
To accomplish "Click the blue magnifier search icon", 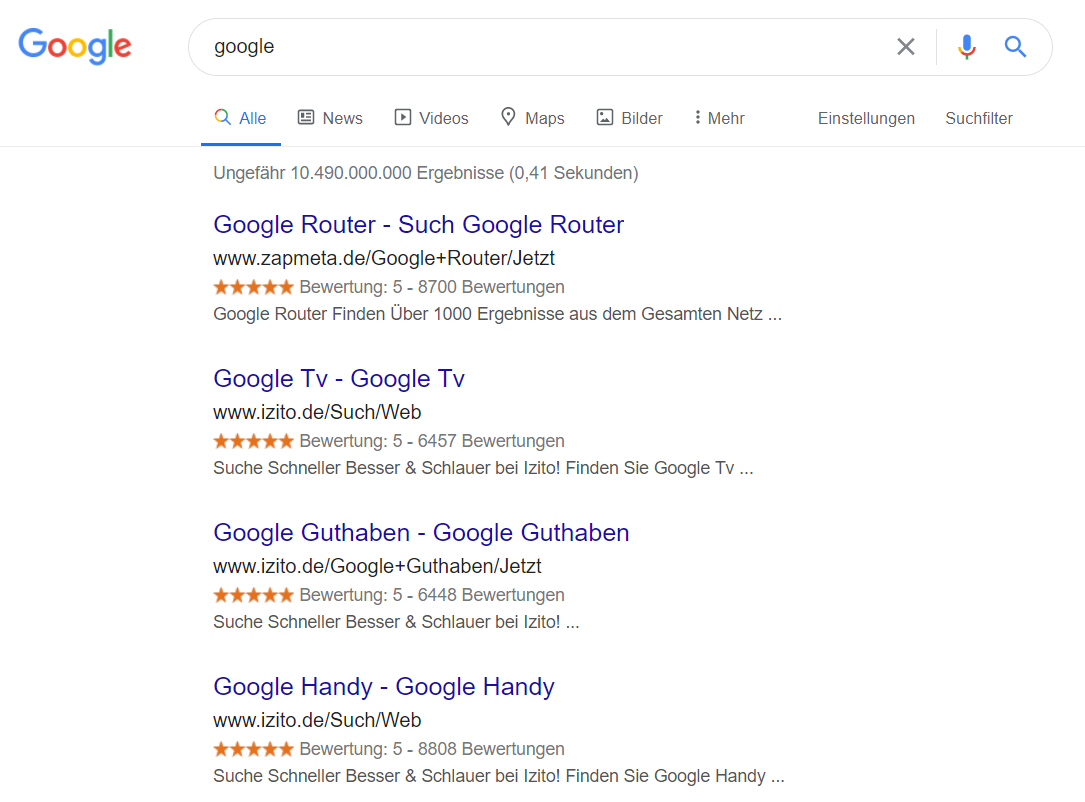I will pos(1015,47).
